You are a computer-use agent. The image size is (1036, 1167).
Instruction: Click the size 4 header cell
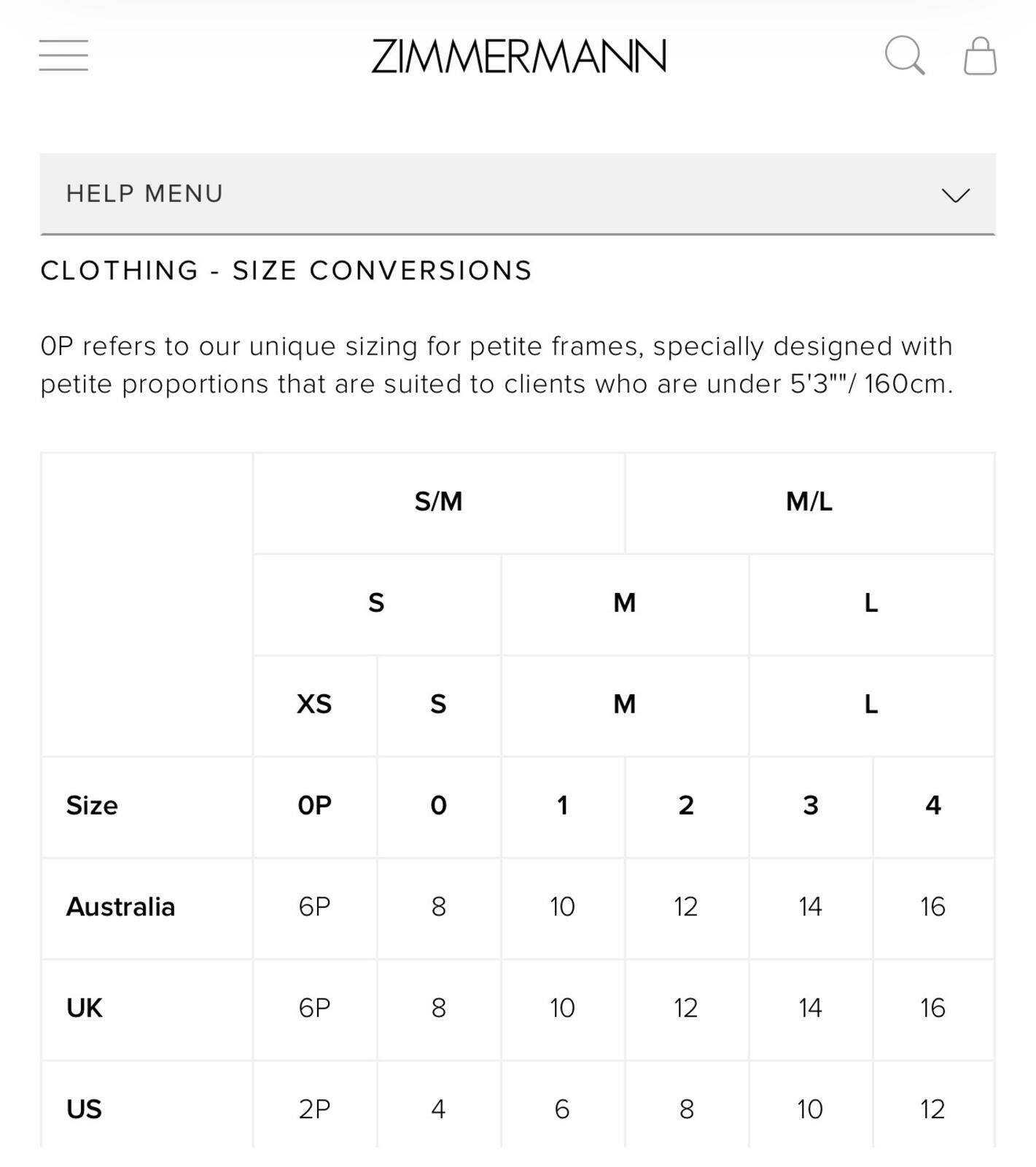pyautogui.click(x=933, y=807)
